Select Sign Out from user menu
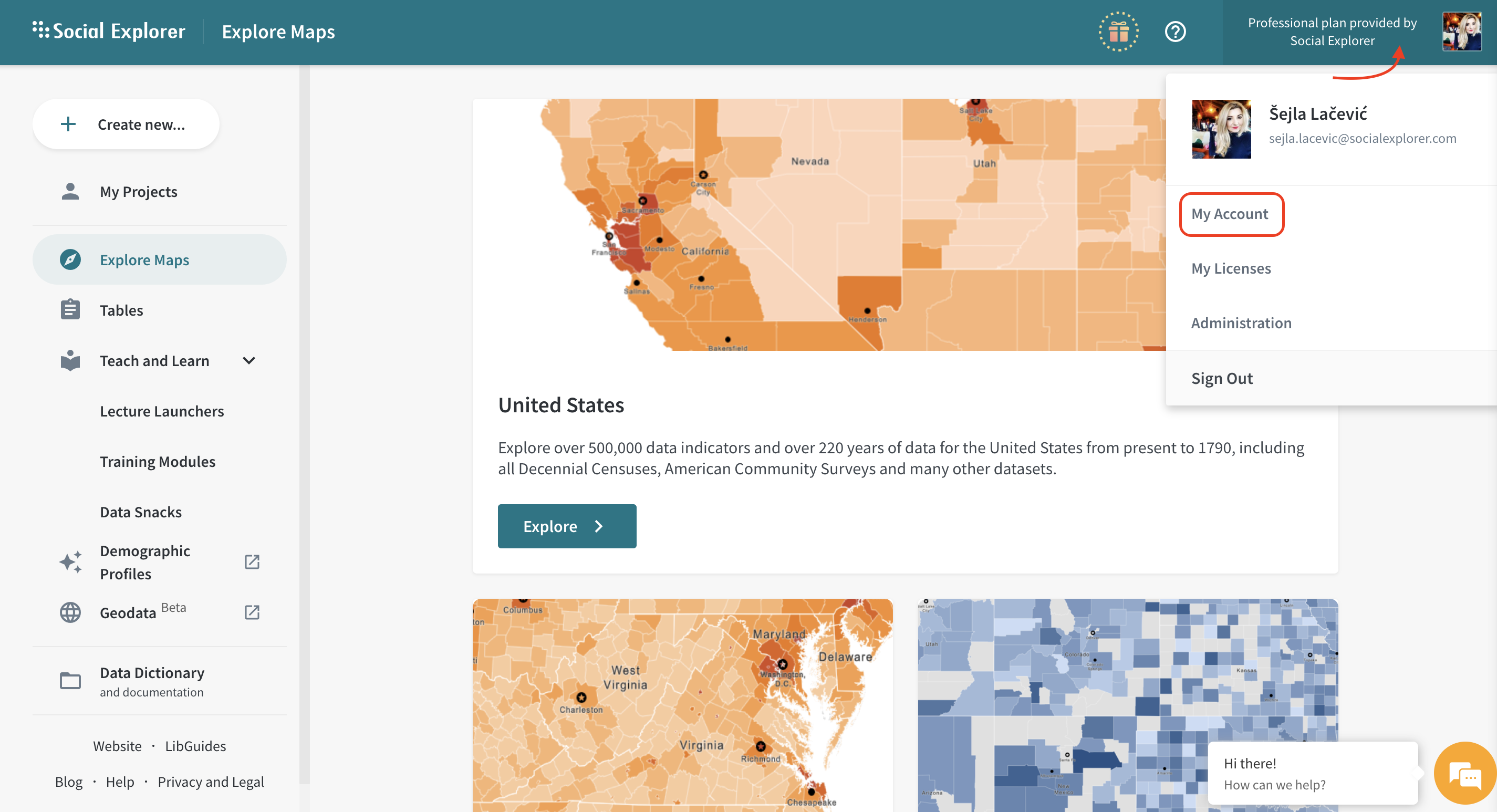Screen dimensions: 1497x812 (x=1221, y=377)
